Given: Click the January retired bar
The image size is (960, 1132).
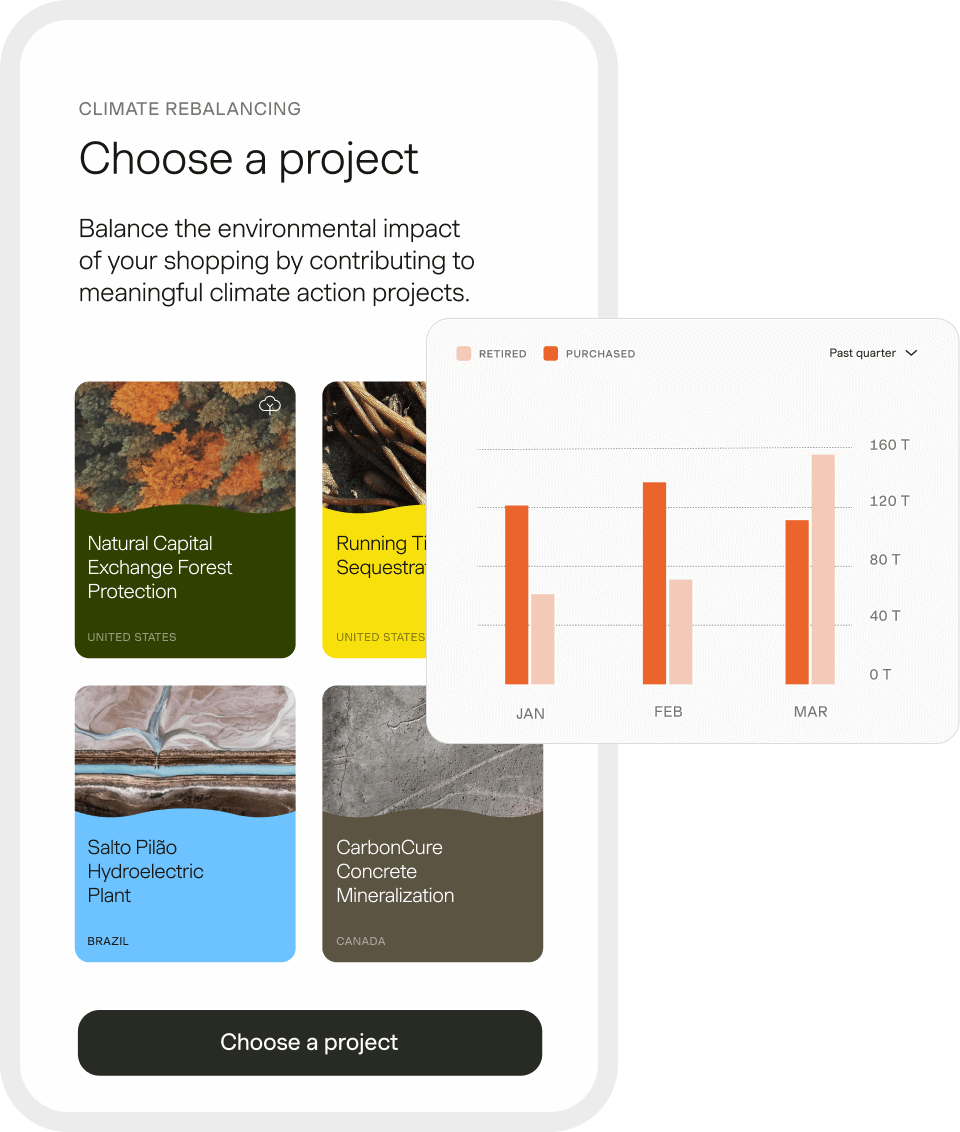Looking at the screenshot, I should pos(543,639).
